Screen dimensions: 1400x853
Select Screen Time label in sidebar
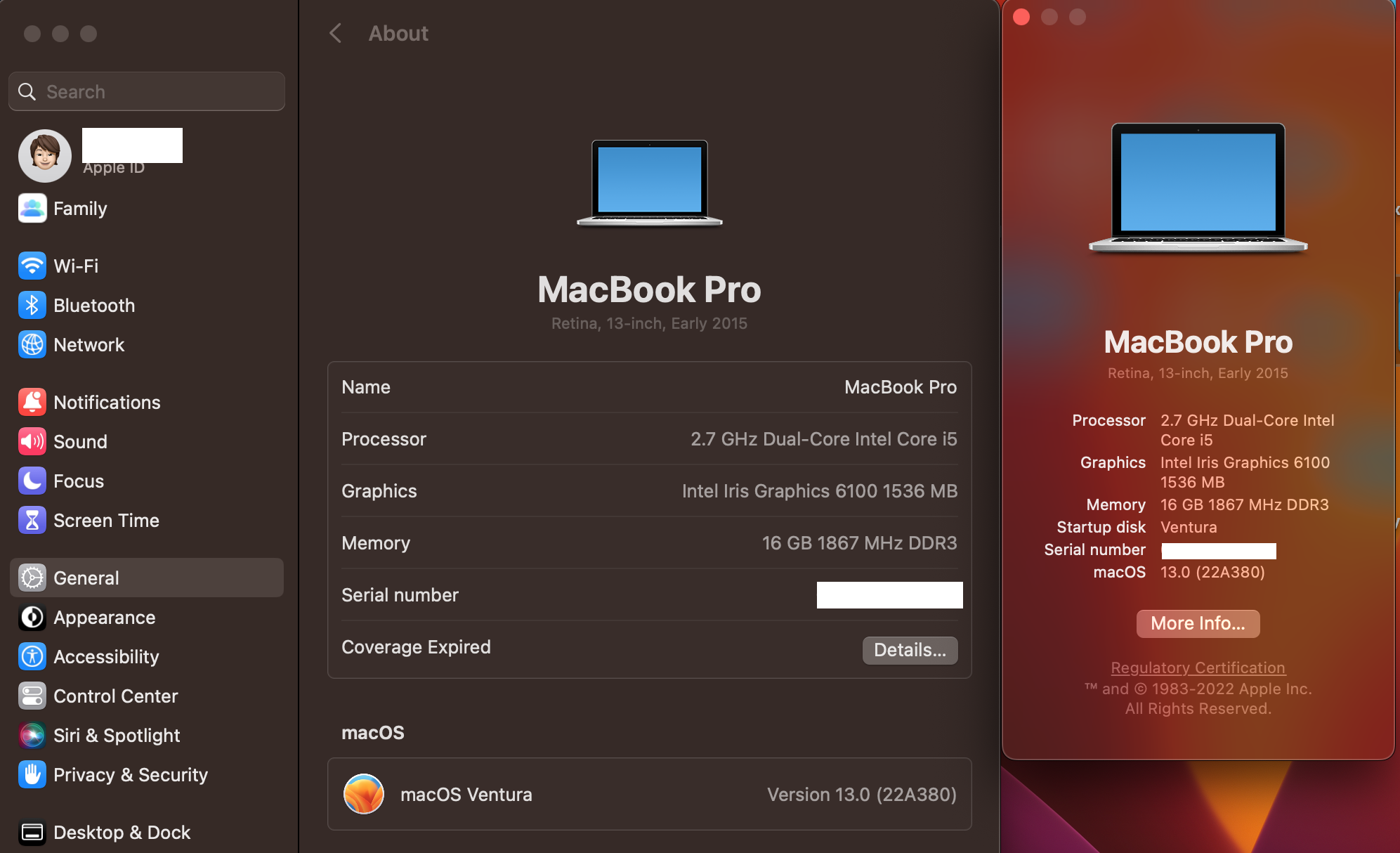[106, 521]
